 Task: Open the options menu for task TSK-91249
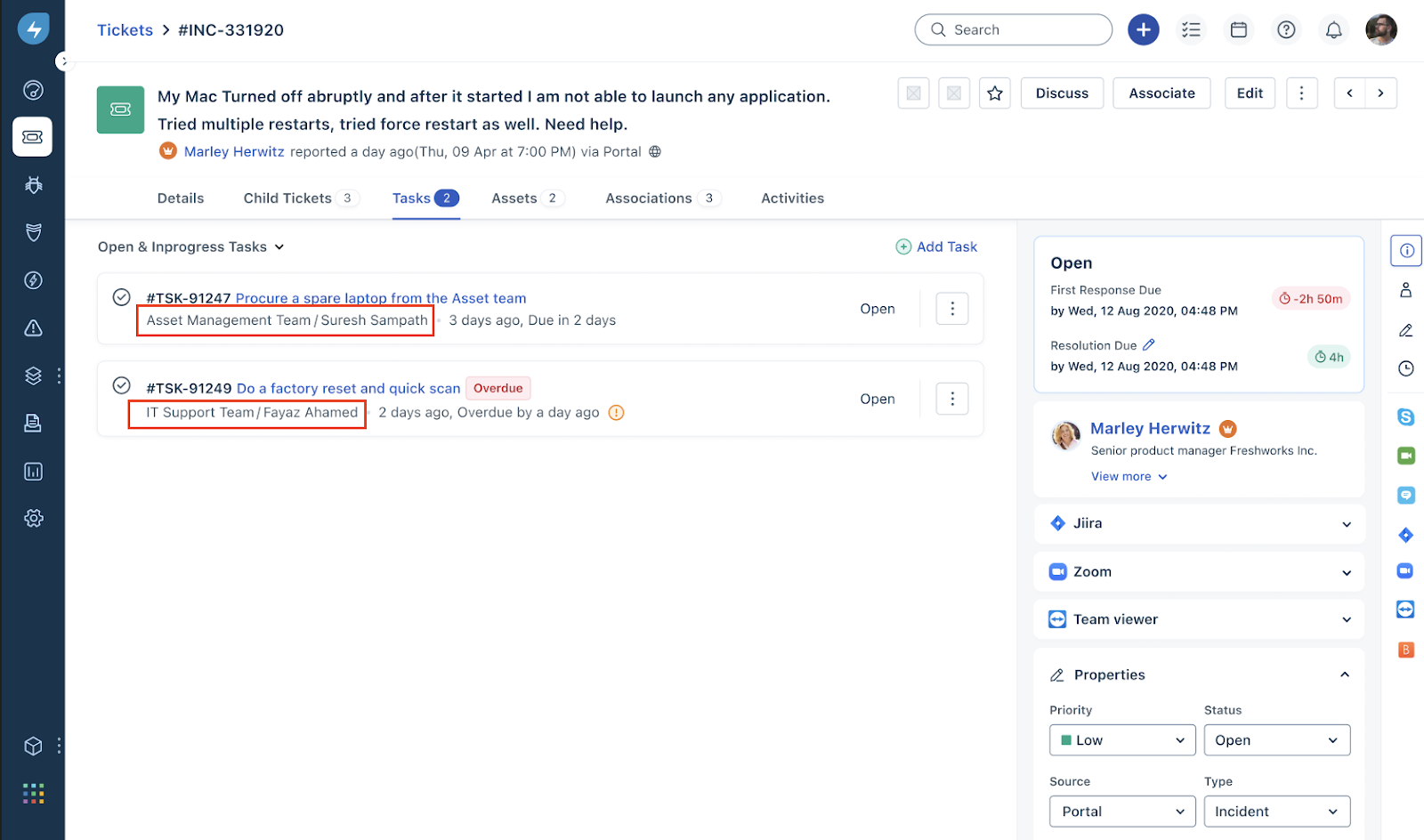coord(952,399)
